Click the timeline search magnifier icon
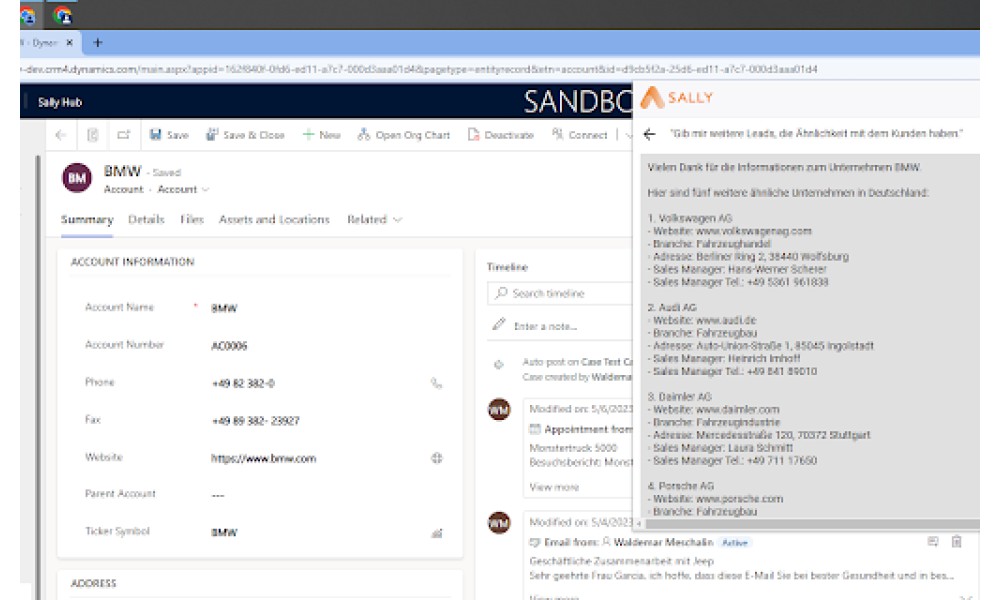The height and width of the screenshot is (600, 1000). [501, 293]
